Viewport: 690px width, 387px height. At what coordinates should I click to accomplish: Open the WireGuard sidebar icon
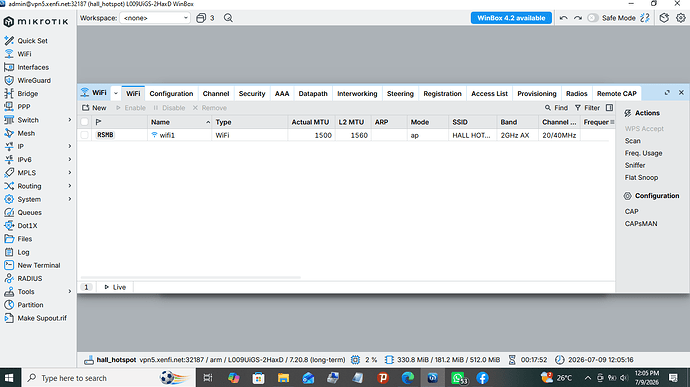point(9,80)
